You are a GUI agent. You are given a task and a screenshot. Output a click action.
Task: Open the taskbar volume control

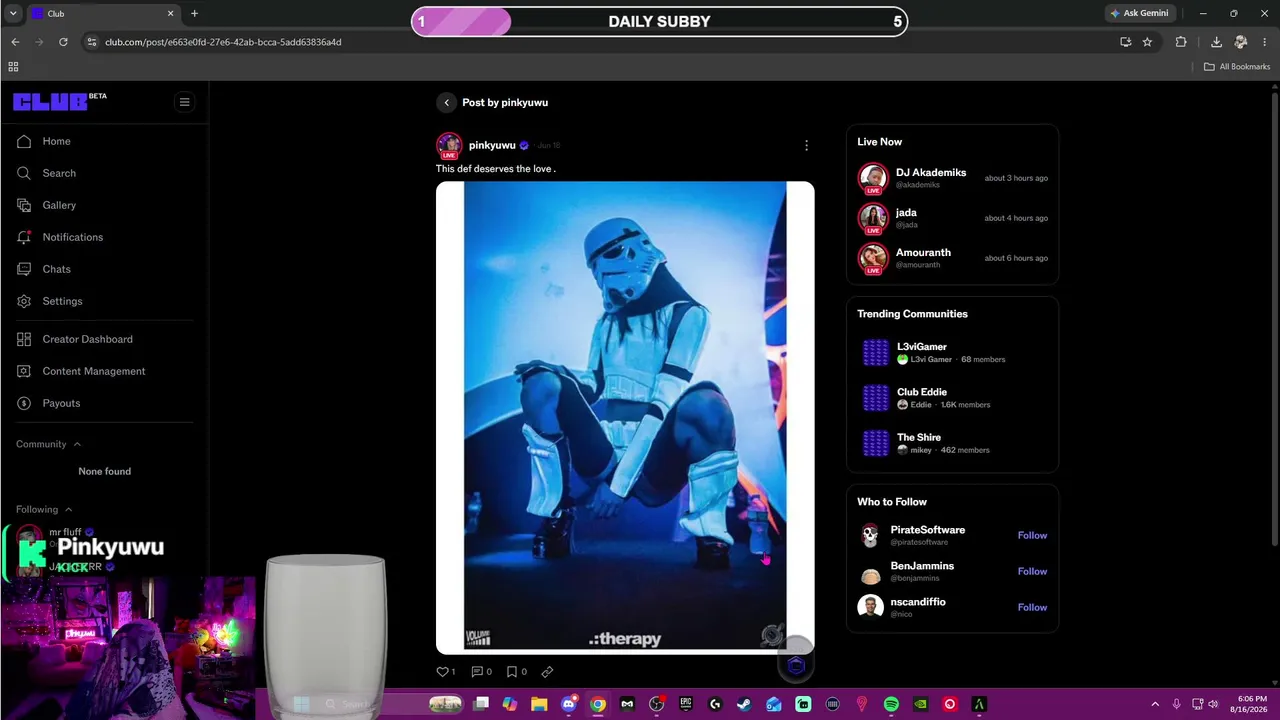[x=1213, y=704]
